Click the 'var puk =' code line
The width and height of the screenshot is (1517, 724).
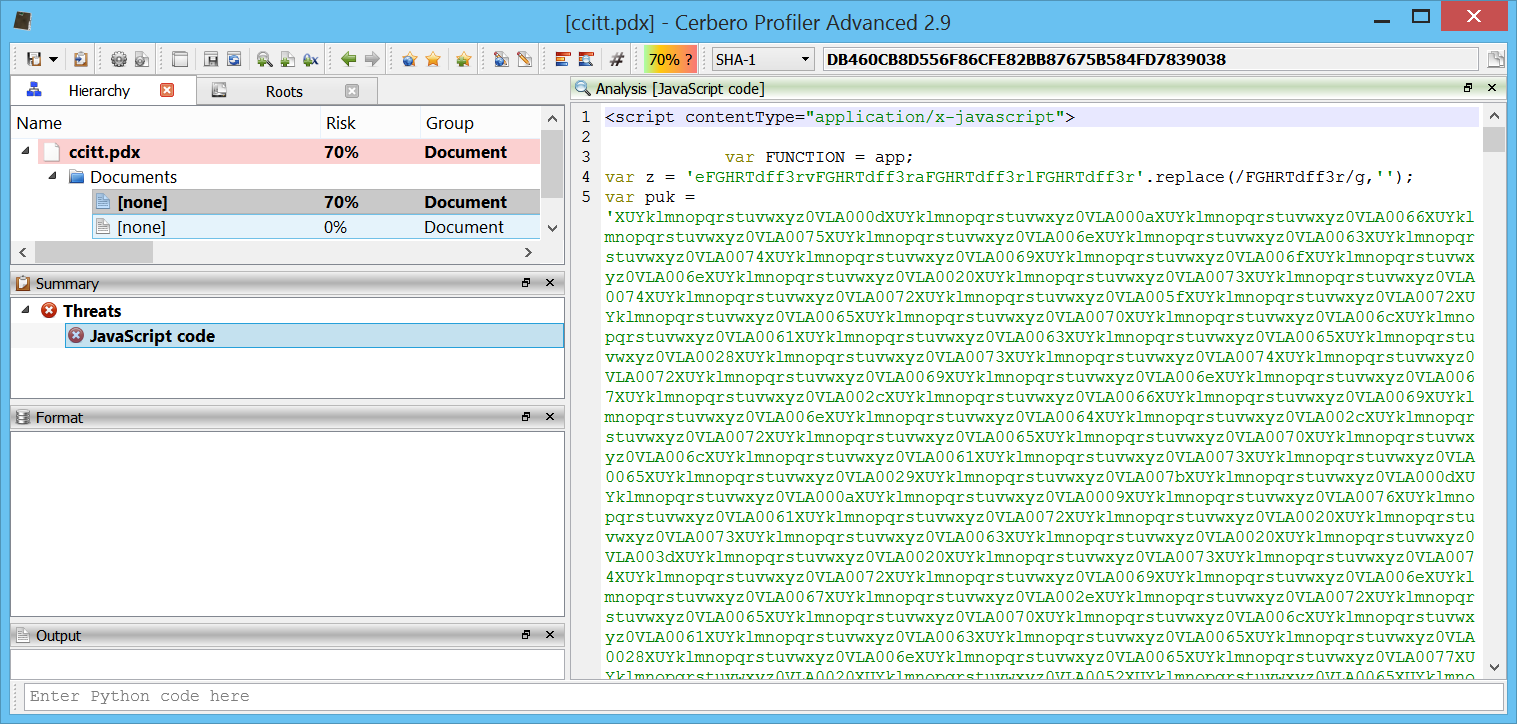tap(649, 197)
